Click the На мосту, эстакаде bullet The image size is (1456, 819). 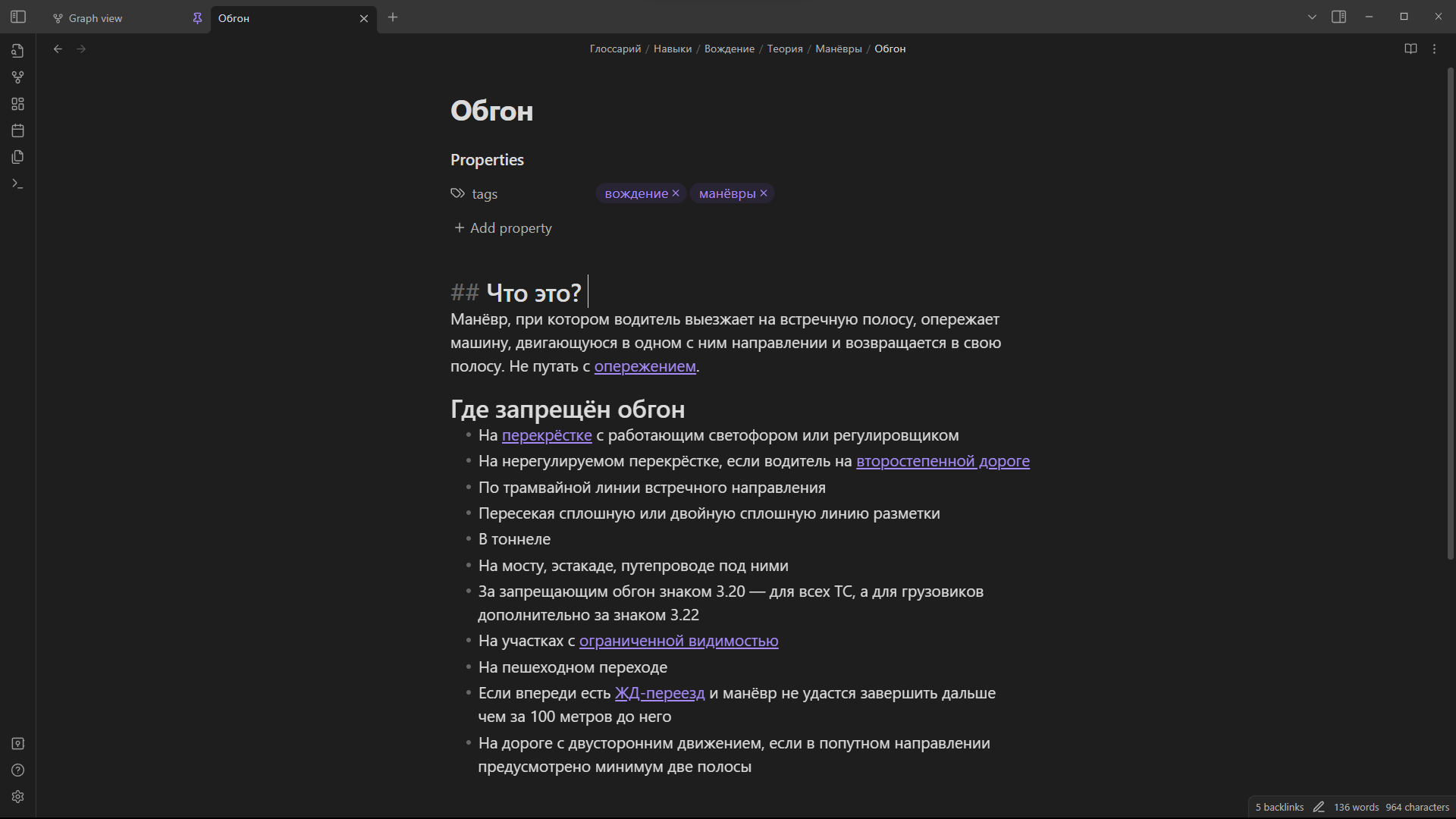(633, 566)
